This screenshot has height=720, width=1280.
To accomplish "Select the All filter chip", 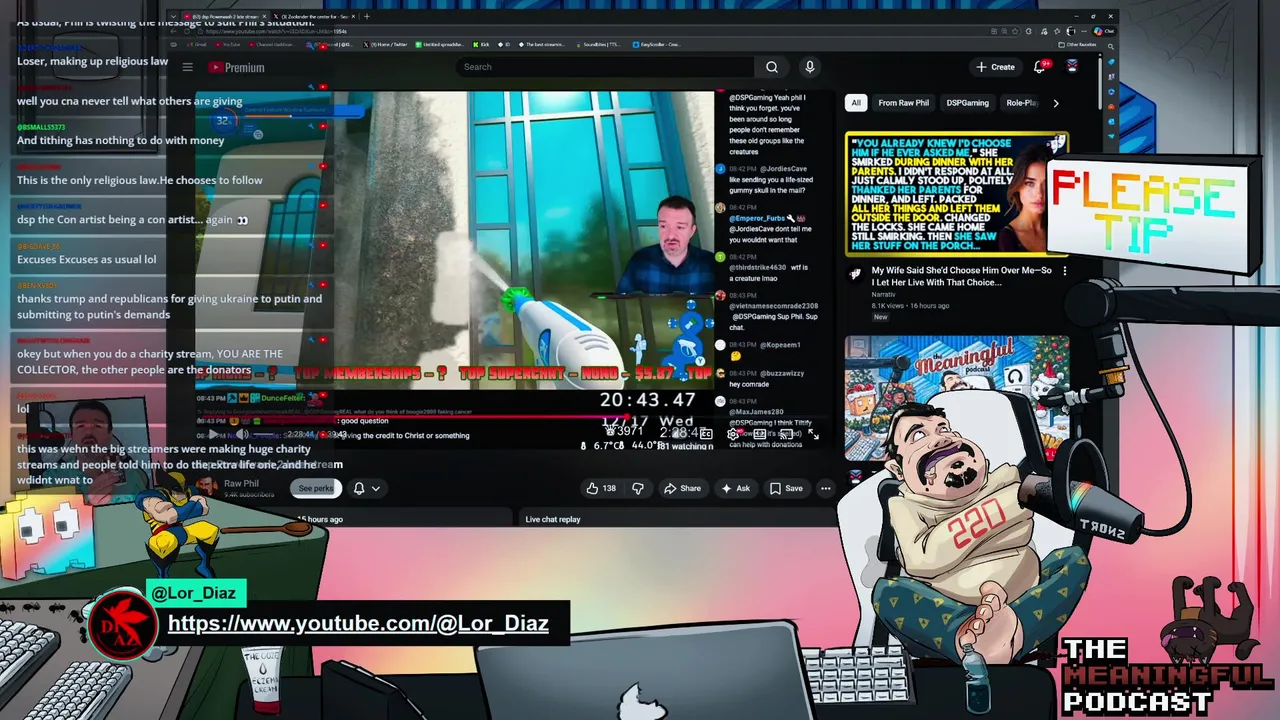I will (x=856, y=103).
